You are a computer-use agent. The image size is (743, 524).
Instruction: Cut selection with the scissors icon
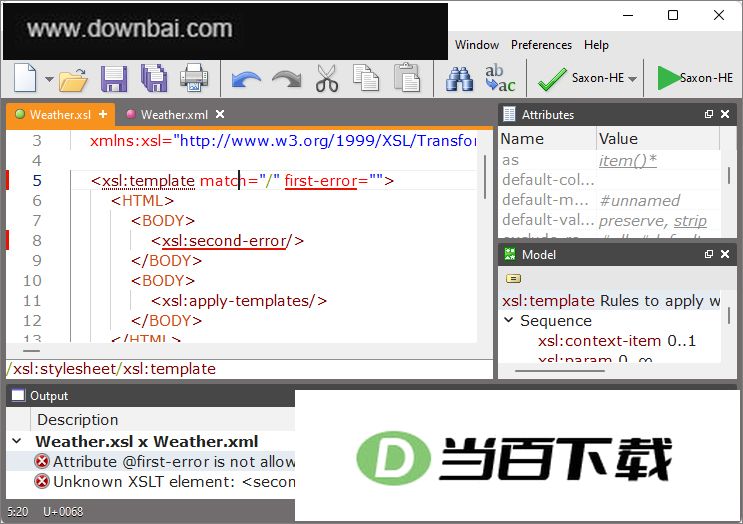(x=327, y=78)
